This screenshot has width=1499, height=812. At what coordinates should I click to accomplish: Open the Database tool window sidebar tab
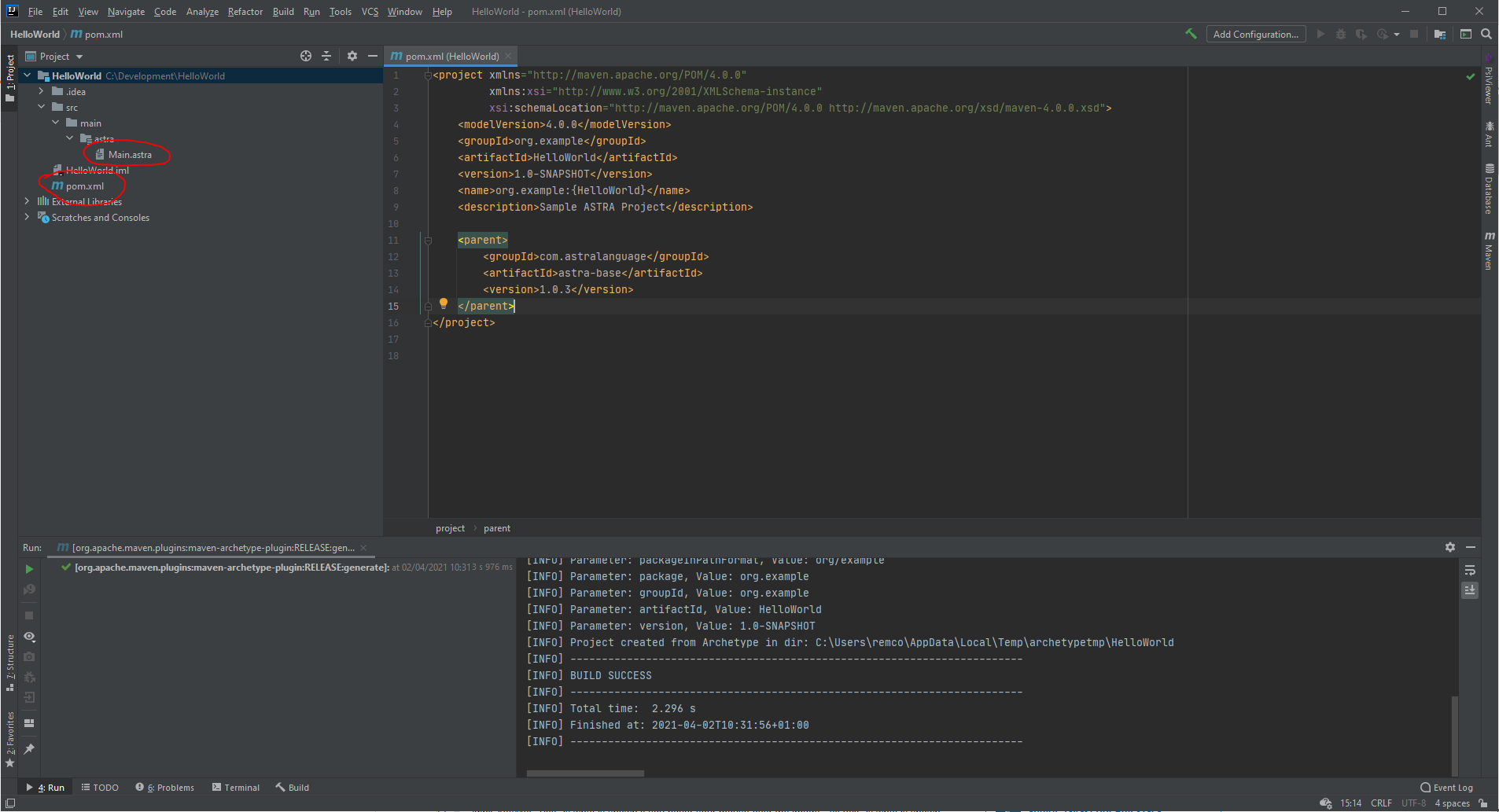point(1490,189)
